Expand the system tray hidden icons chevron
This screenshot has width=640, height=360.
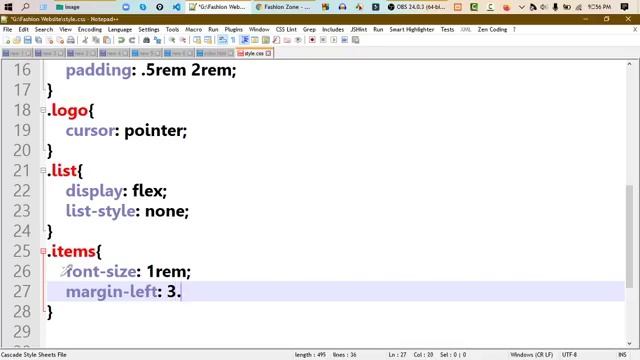click(x=521, y=7)
